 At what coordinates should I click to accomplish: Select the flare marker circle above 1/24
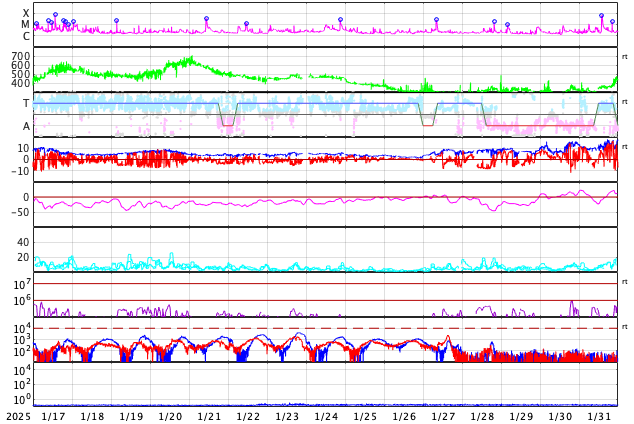point(340,20)
